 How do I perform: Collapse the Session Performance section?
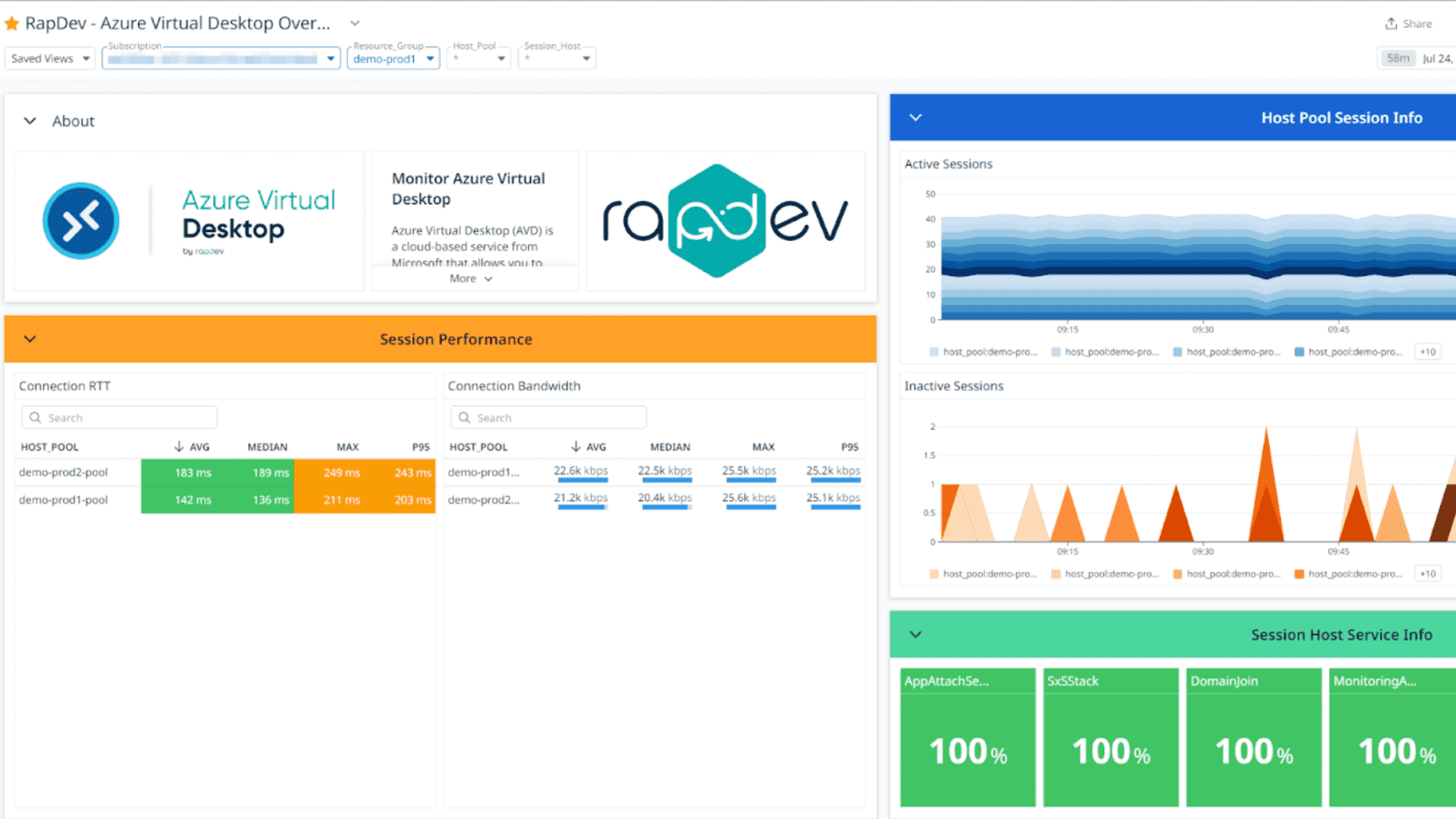click(30, 339)
